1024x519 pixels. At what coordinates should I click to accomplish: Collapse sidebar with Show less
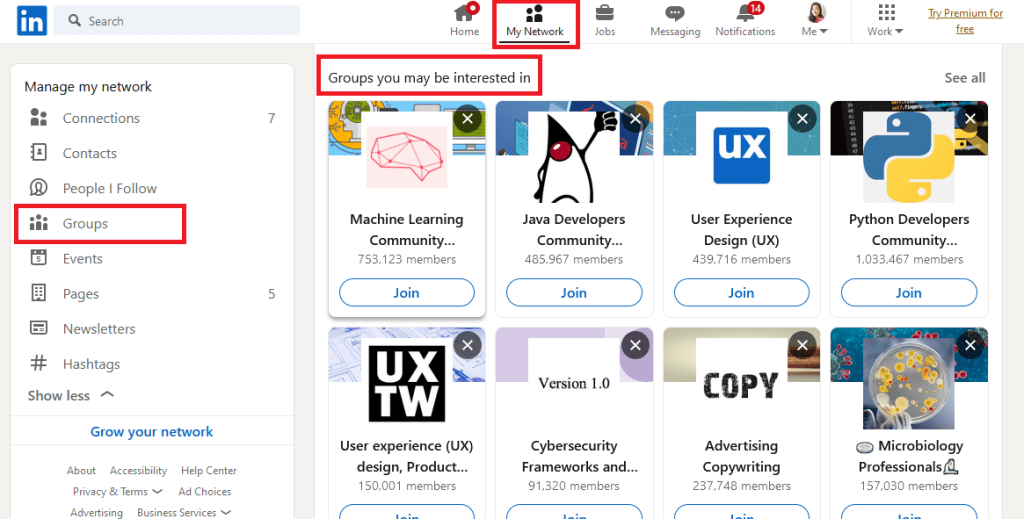point(71,396)
